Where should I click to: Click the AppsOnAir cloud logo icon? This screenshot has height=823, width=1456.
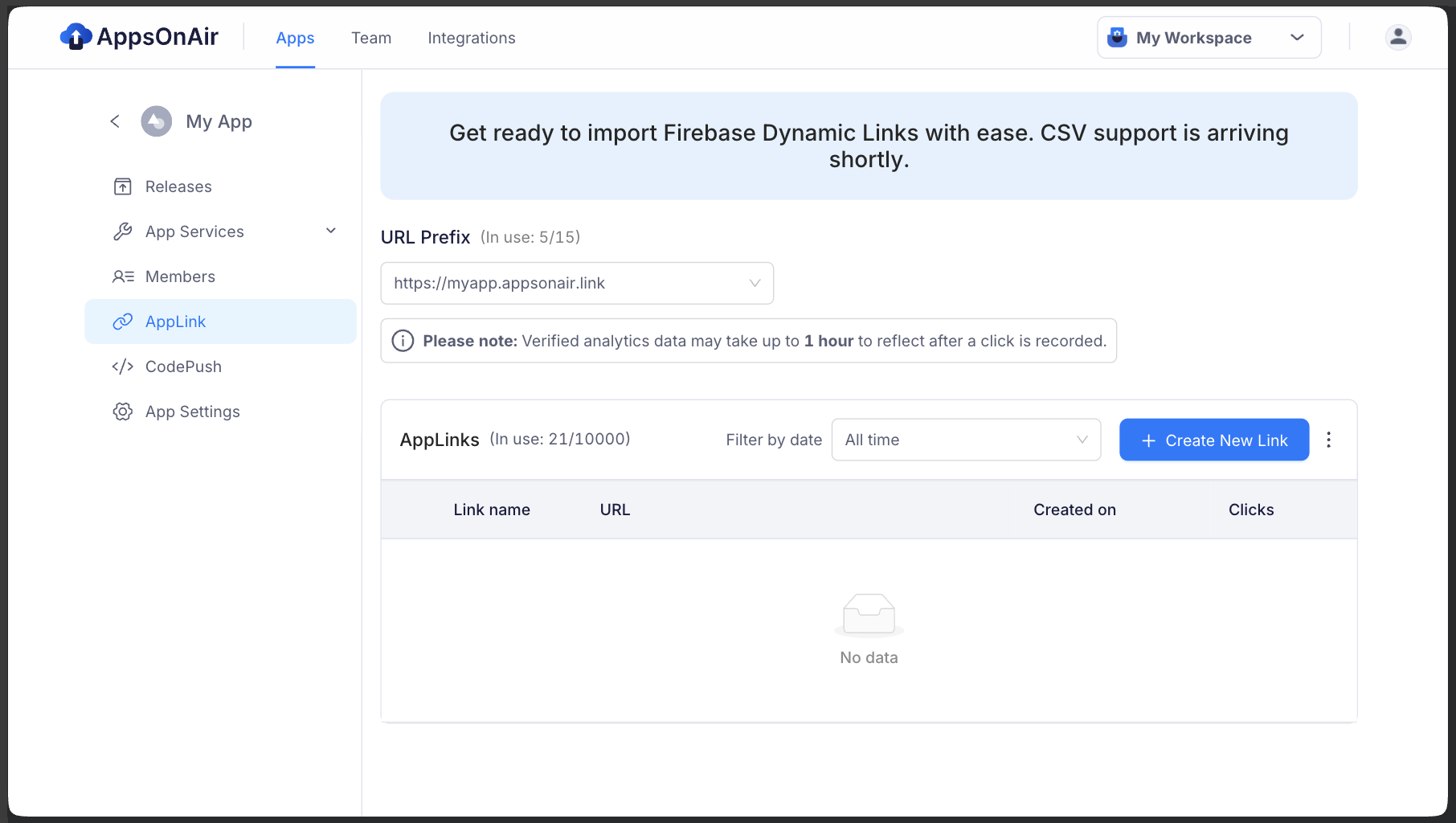coord(76,36)
